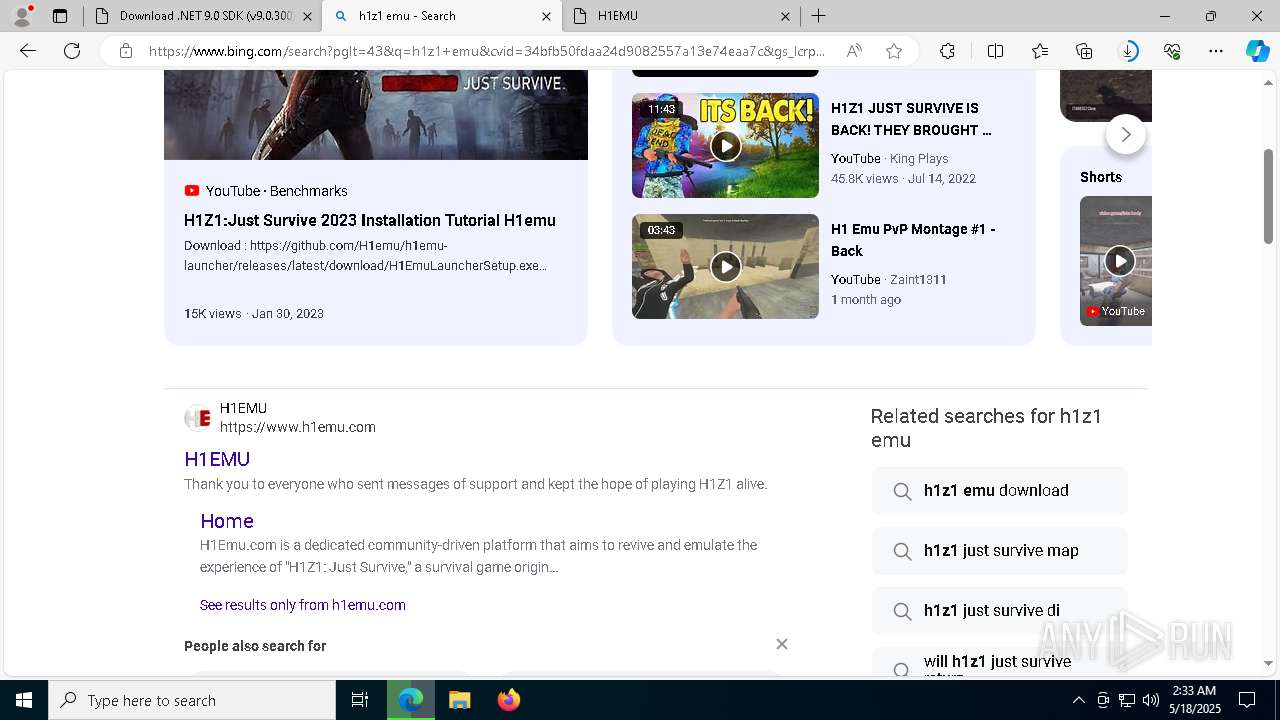This screenshot has height=720, width=1280.
Task: Switch to the Download .NET 9.0 SDK tab
Action: coord(205,16)
